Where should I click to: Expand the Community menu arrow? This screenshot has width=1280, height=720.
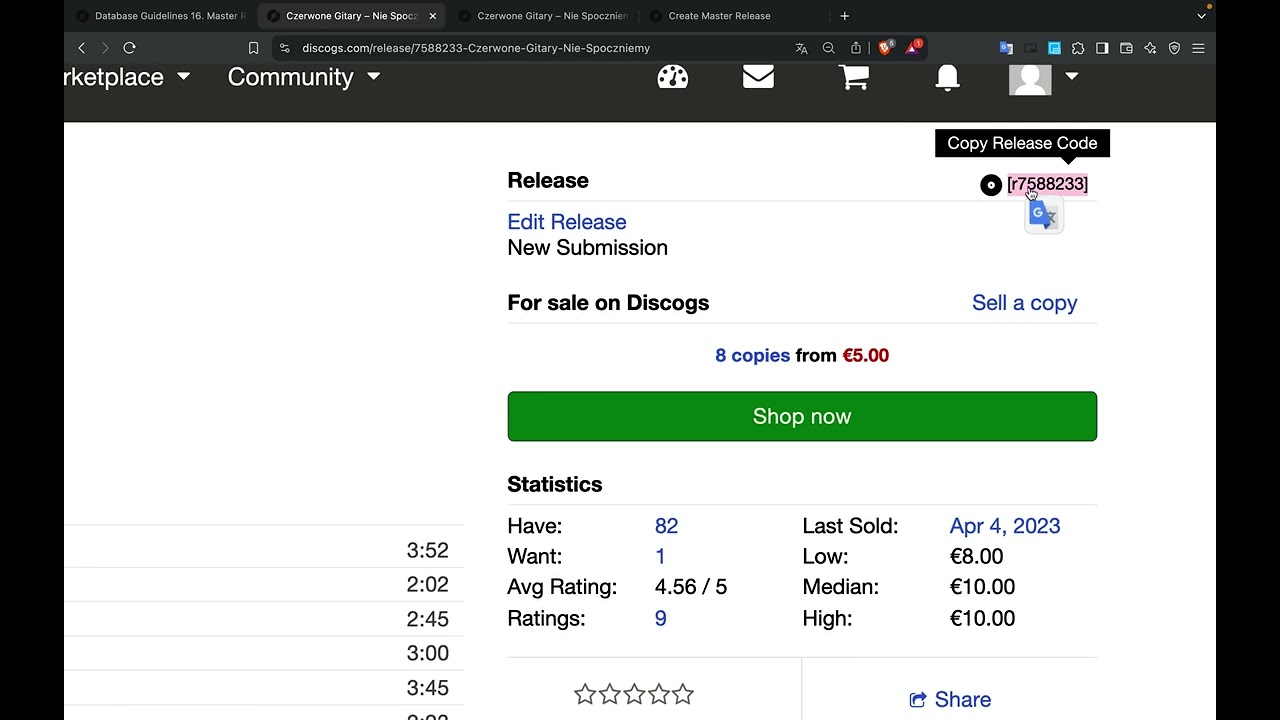[373, 76]
